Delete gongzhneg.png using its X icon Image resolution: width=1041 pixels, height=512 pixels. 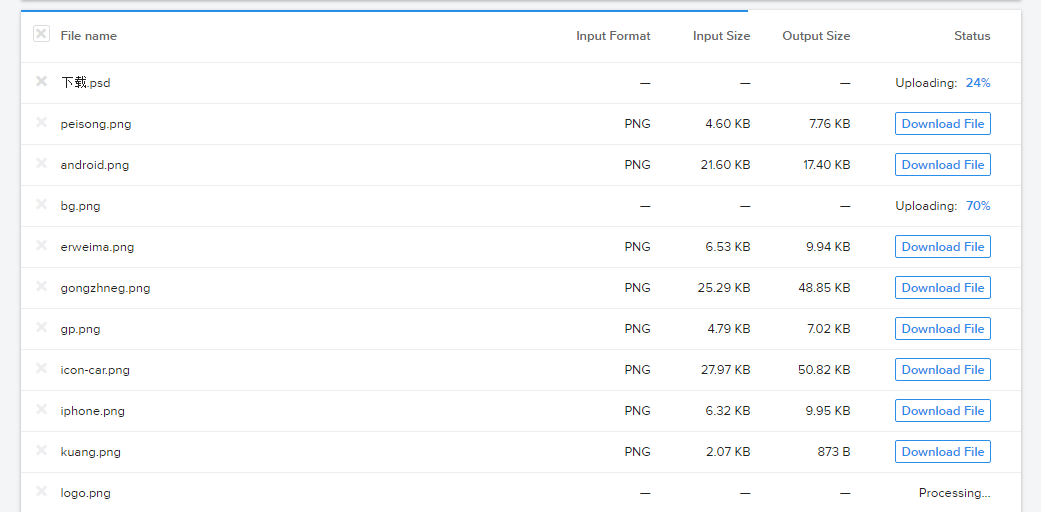41,286
